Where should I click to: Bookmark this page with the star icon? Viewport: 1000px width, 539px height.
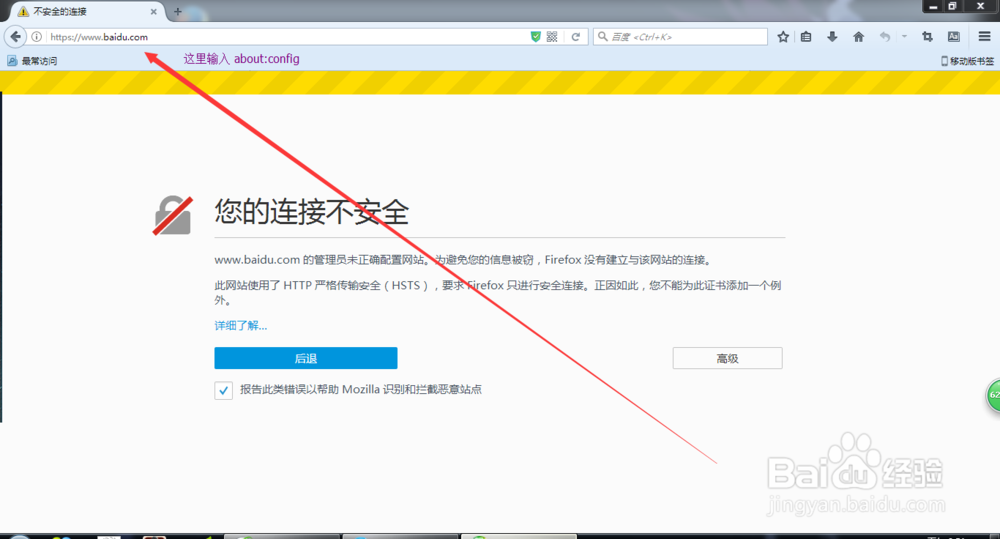click(783, 37)
